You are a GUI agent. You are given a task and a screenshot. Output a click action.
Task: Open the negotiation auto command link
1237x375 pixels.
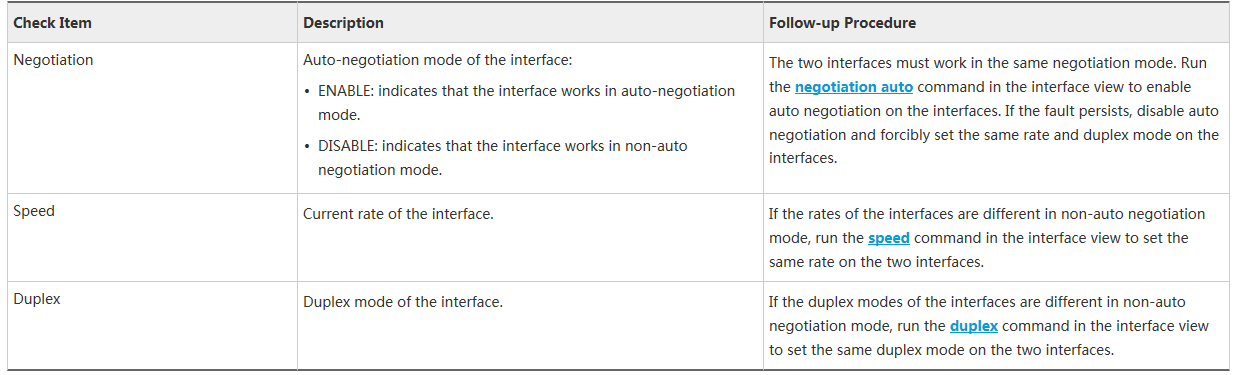point(854,87)
